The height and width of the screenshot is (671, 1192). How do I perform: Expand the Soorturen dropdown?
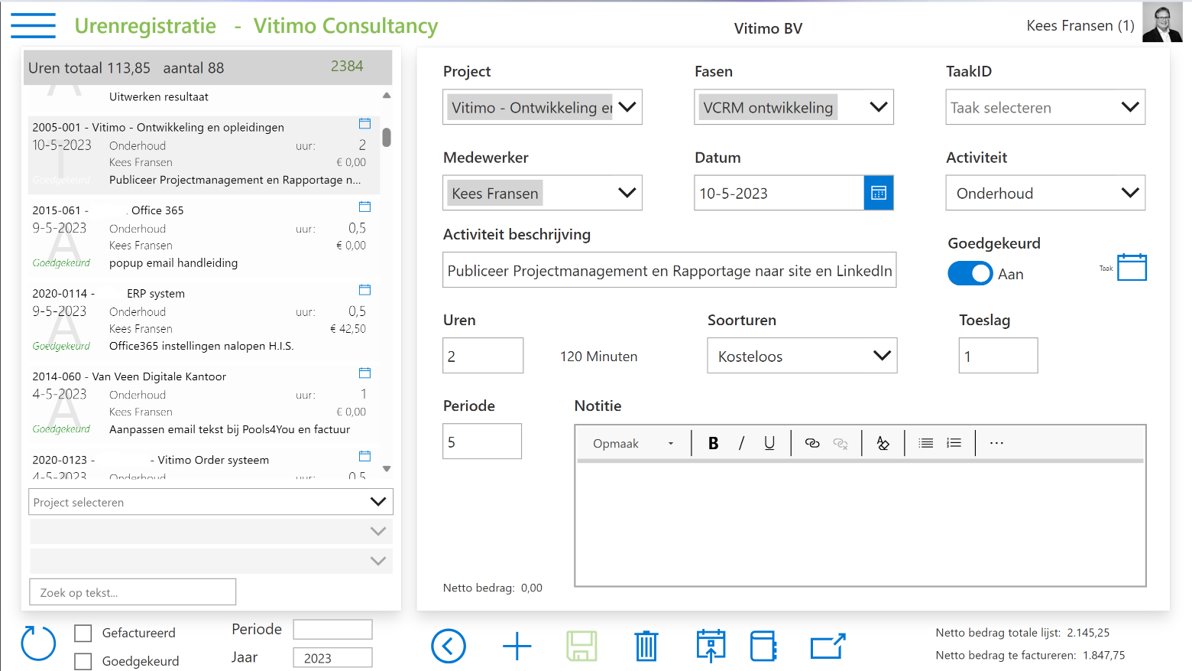(801, 355)
